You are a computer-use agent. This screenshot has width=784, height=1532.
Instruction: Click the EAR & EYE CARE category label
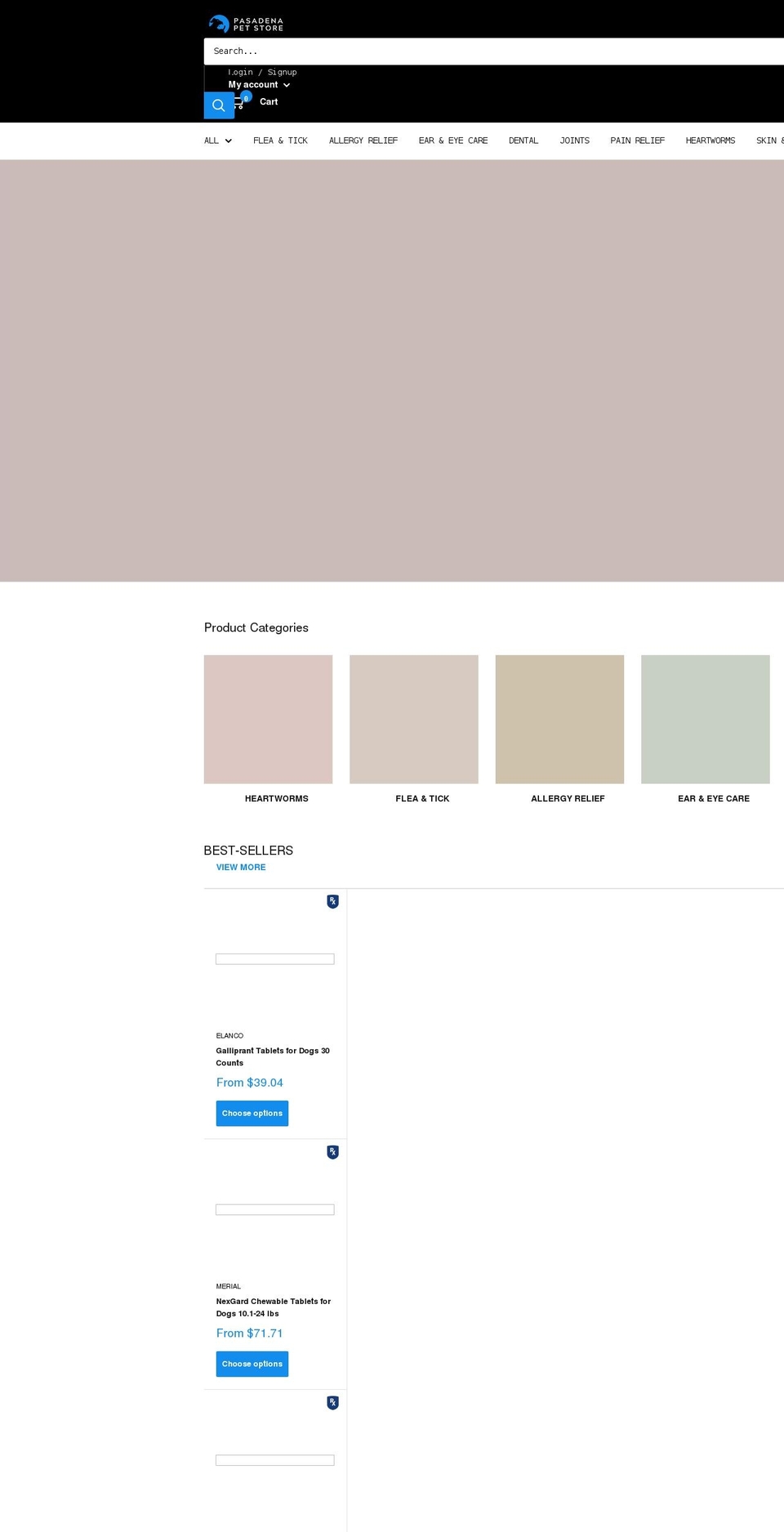click(x=714, y=798)
